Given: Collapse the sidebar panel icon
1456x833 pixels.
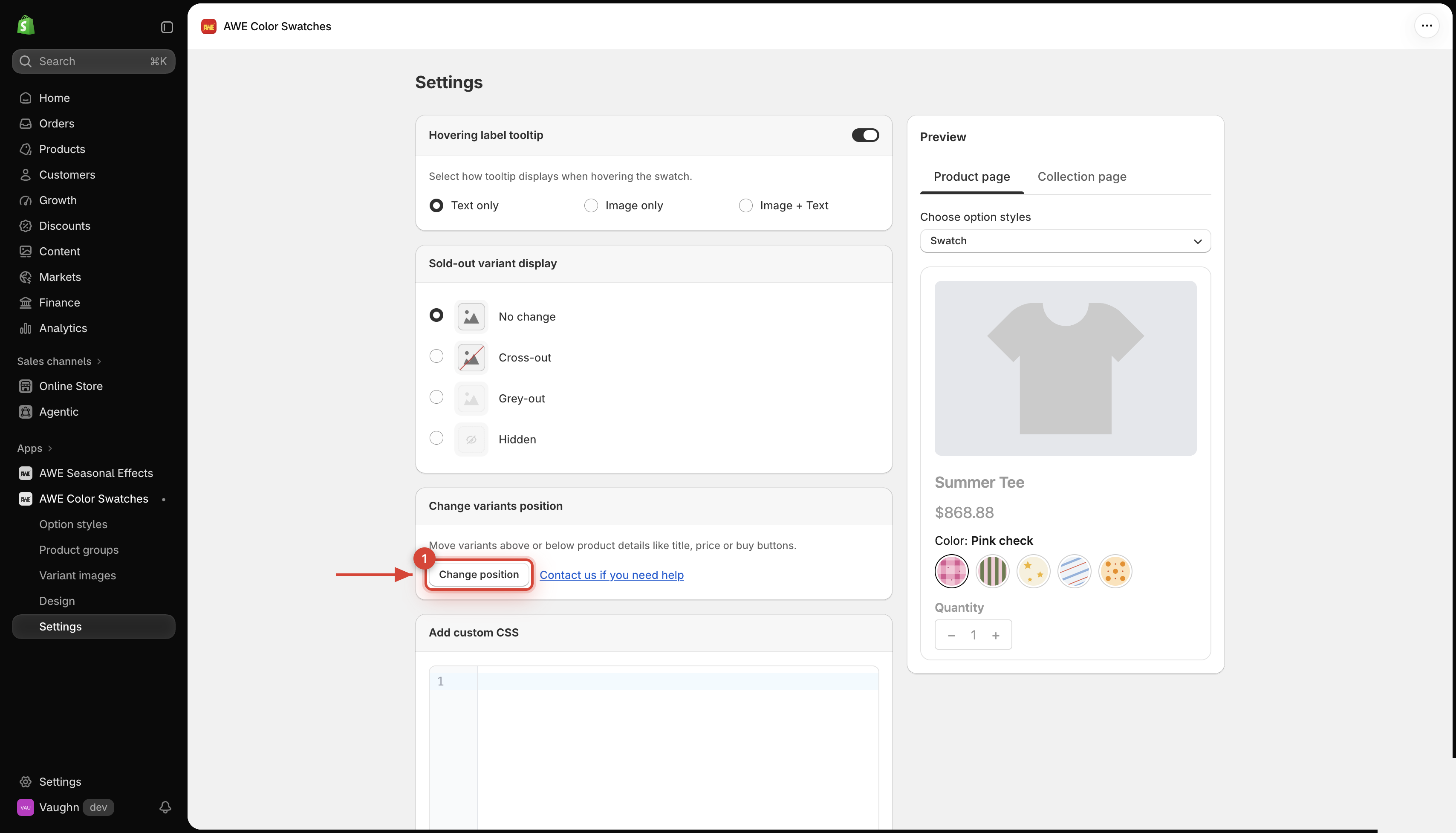Looking at the screenshot, I should [166, 27].
